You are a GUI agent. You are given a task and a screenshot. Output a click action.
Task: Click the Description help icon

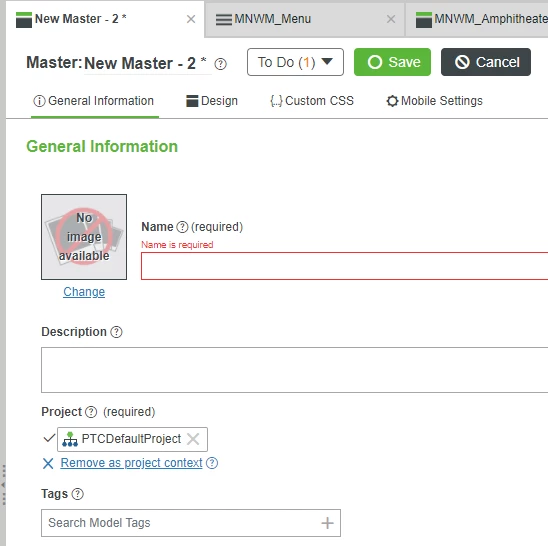116,332
